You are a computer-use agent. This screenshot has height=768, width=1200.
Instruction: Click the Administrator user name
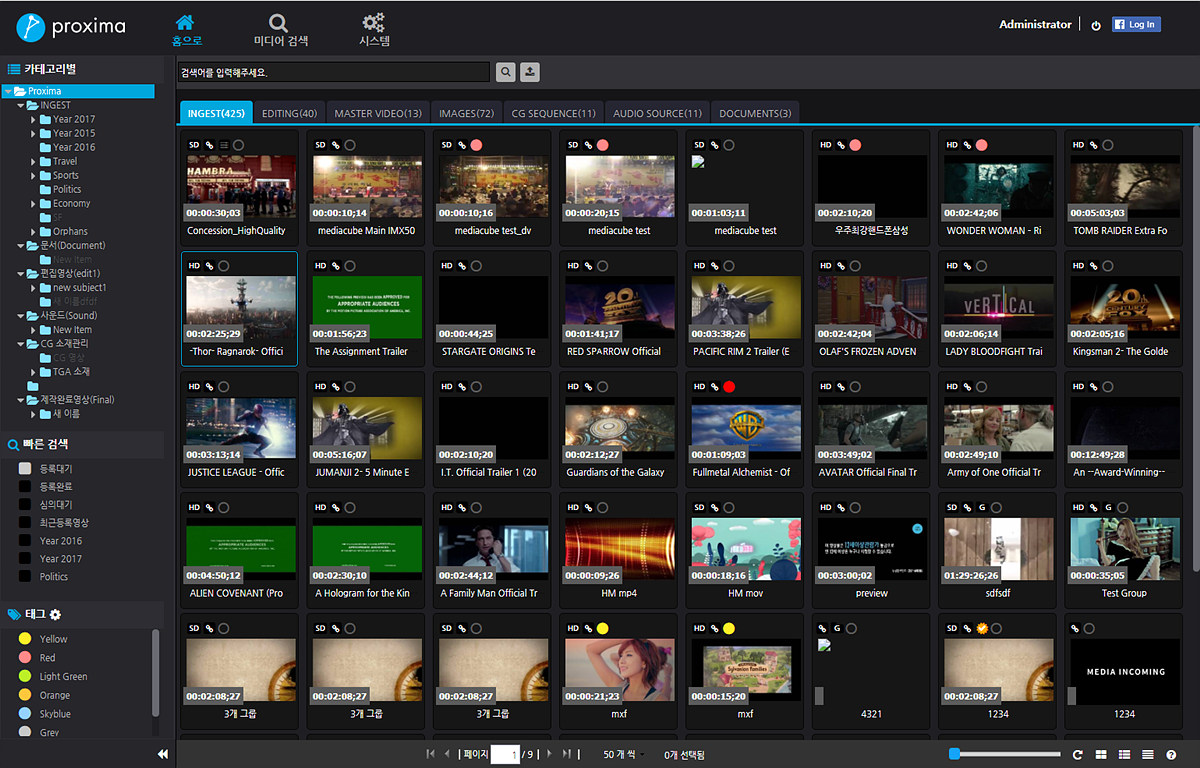(x=1035, y=25)
